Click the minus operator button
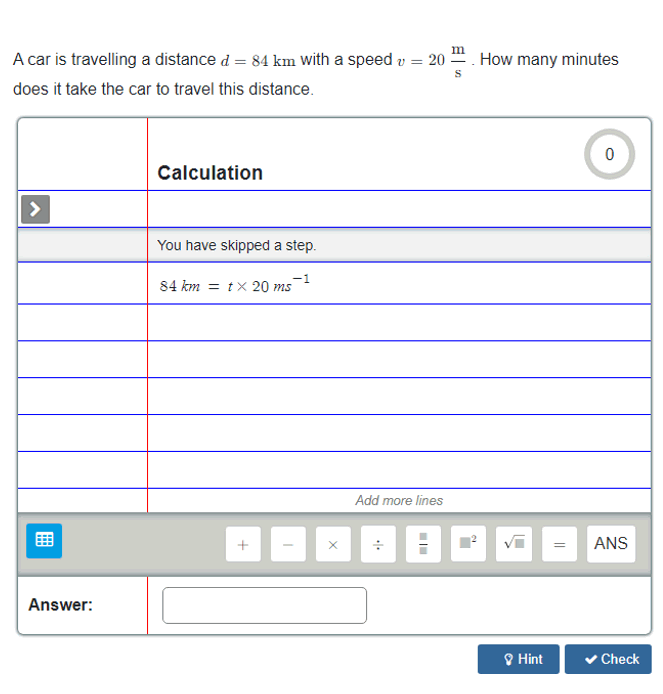Screen dimensions: 663x694 [x=288, y=544]
